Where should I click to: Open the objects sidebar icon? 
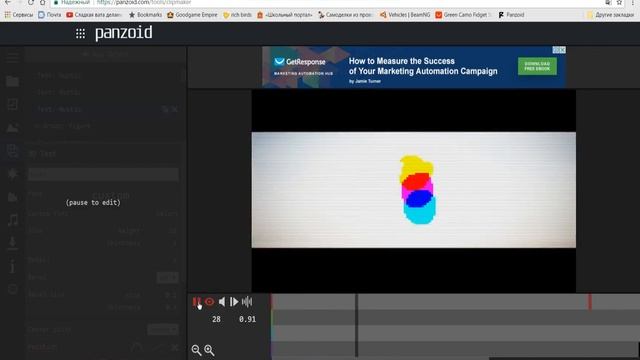coord(12,151)
